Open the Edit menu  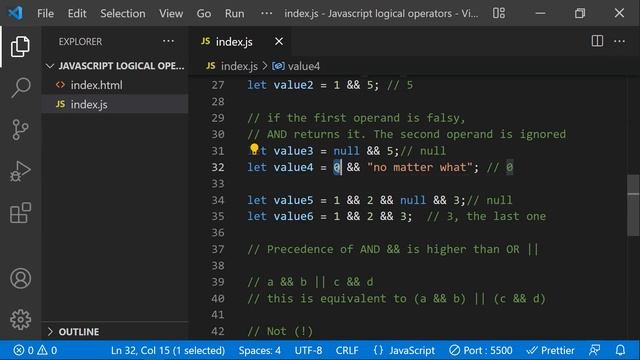(x=77, y=13)
